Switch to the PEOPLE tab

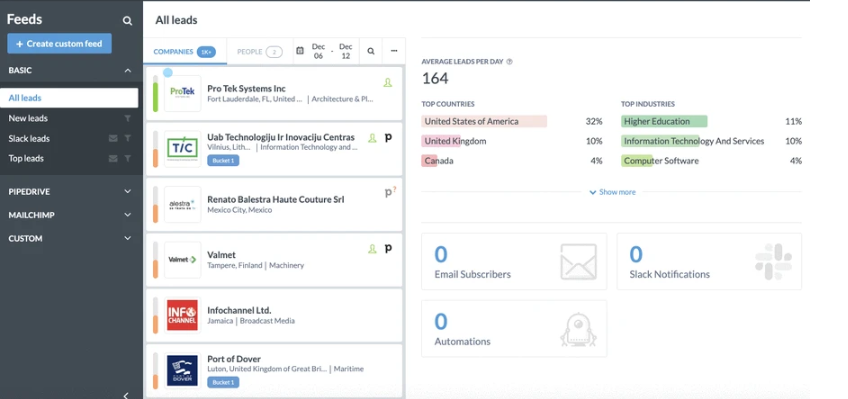coord(260,52)
